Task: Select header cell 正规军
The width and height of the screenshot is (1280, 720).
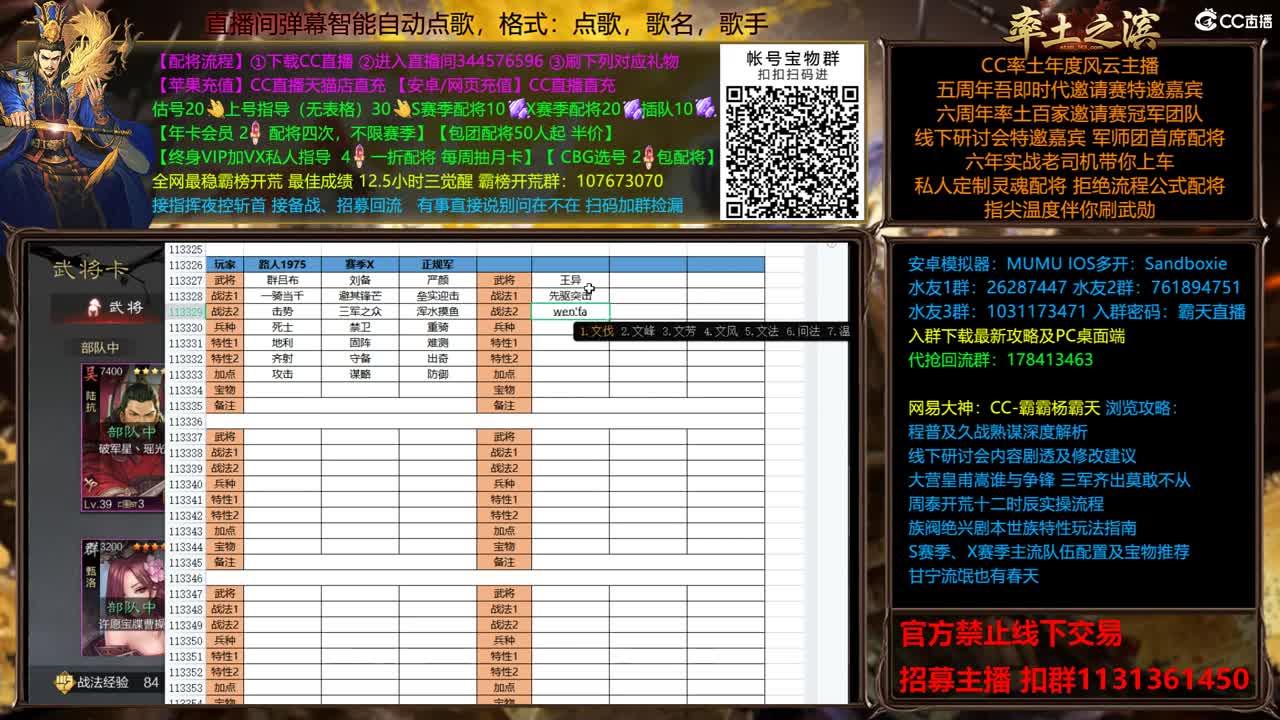Action: (x=437, y=265)
